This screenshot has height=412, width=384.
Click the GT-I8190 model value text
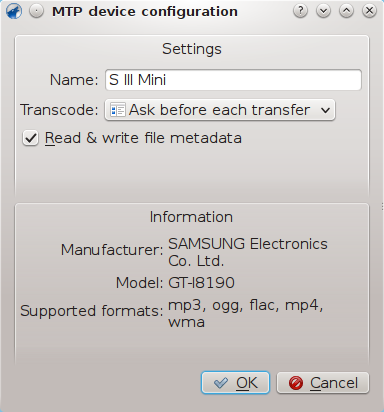[x=201, y=283]
